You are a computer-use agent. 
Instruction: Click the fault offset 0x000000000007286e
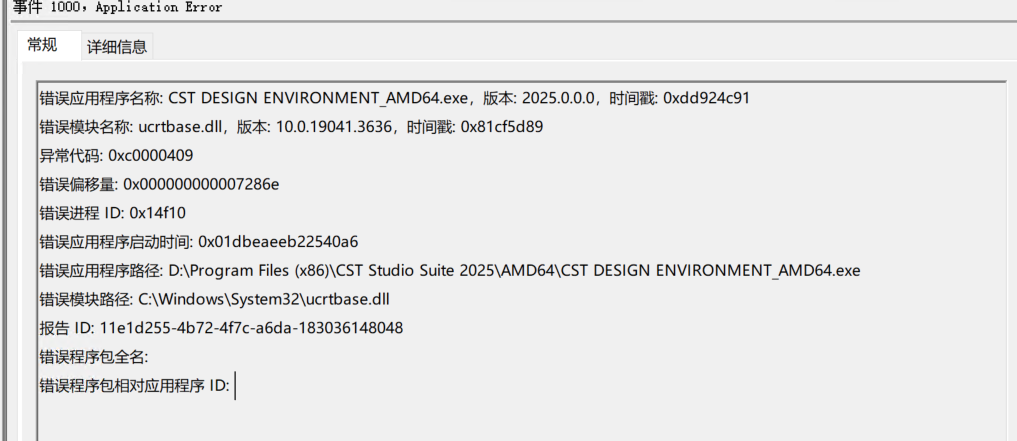201,185
